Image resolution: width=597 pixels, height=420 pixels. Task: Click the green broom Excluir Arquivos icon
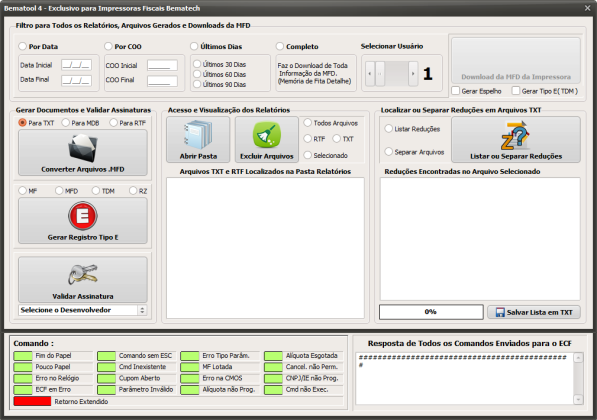pos(267,135)
